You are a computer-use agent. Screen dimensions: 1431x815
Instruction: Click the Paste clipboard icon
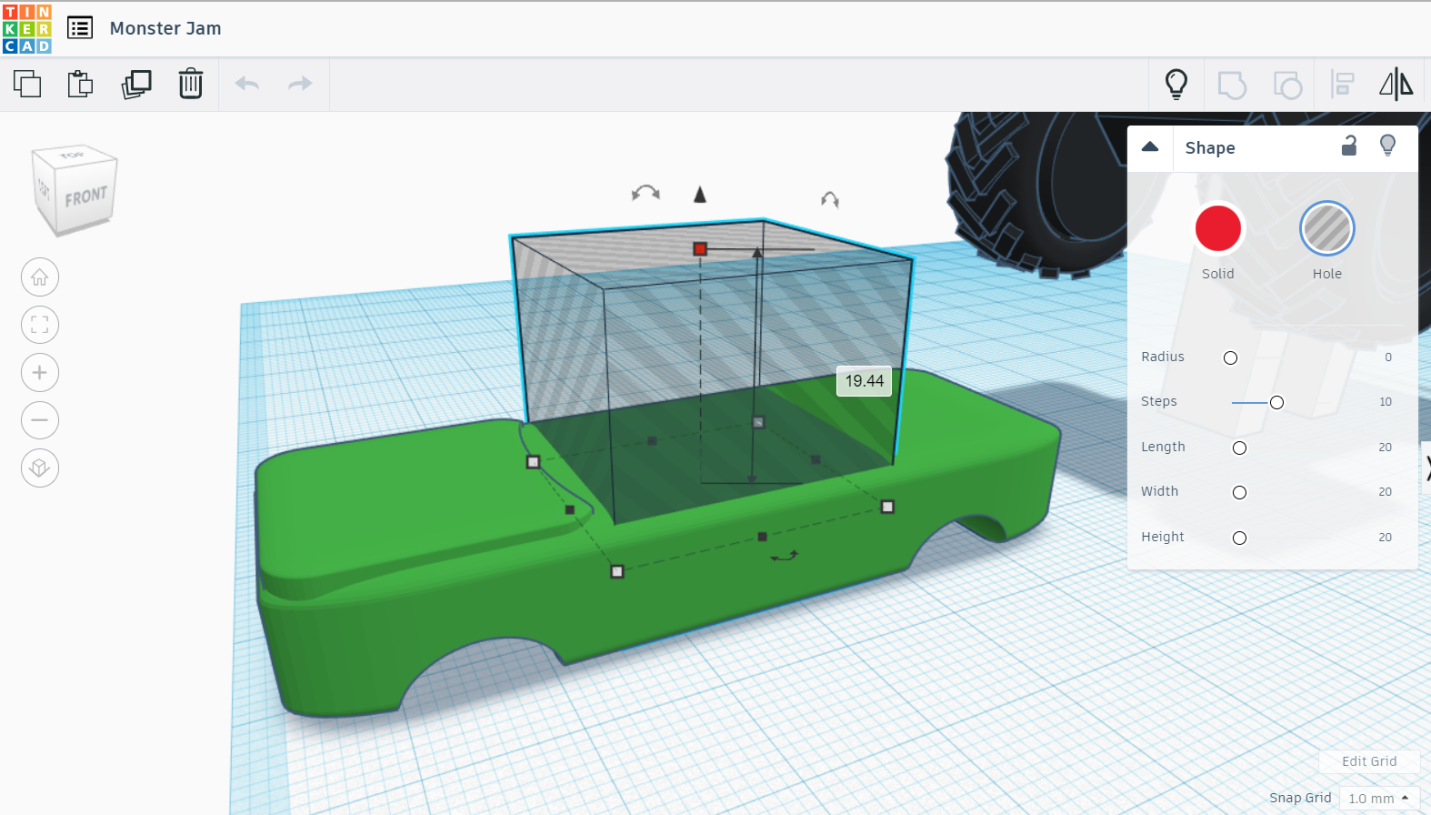click(80, 84)
